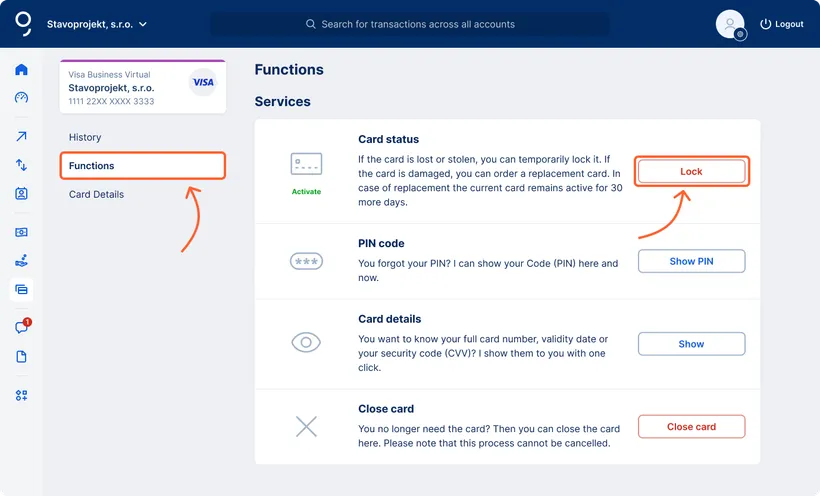Viewport: 820px width, 496px height.
Task: Open the hand with coins icon
Action: (21, 261)
